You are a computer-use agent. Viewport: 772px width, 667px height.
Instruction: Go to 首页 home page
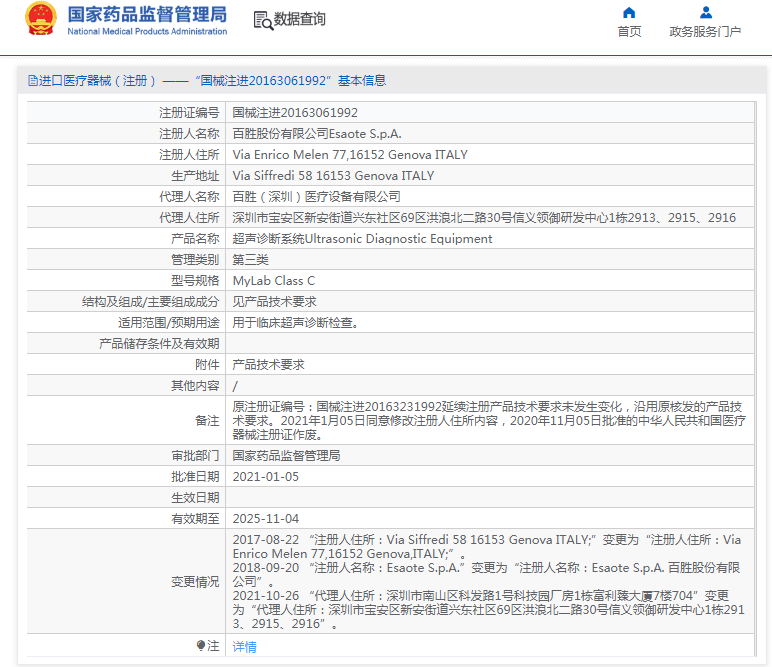click(629, 32)
